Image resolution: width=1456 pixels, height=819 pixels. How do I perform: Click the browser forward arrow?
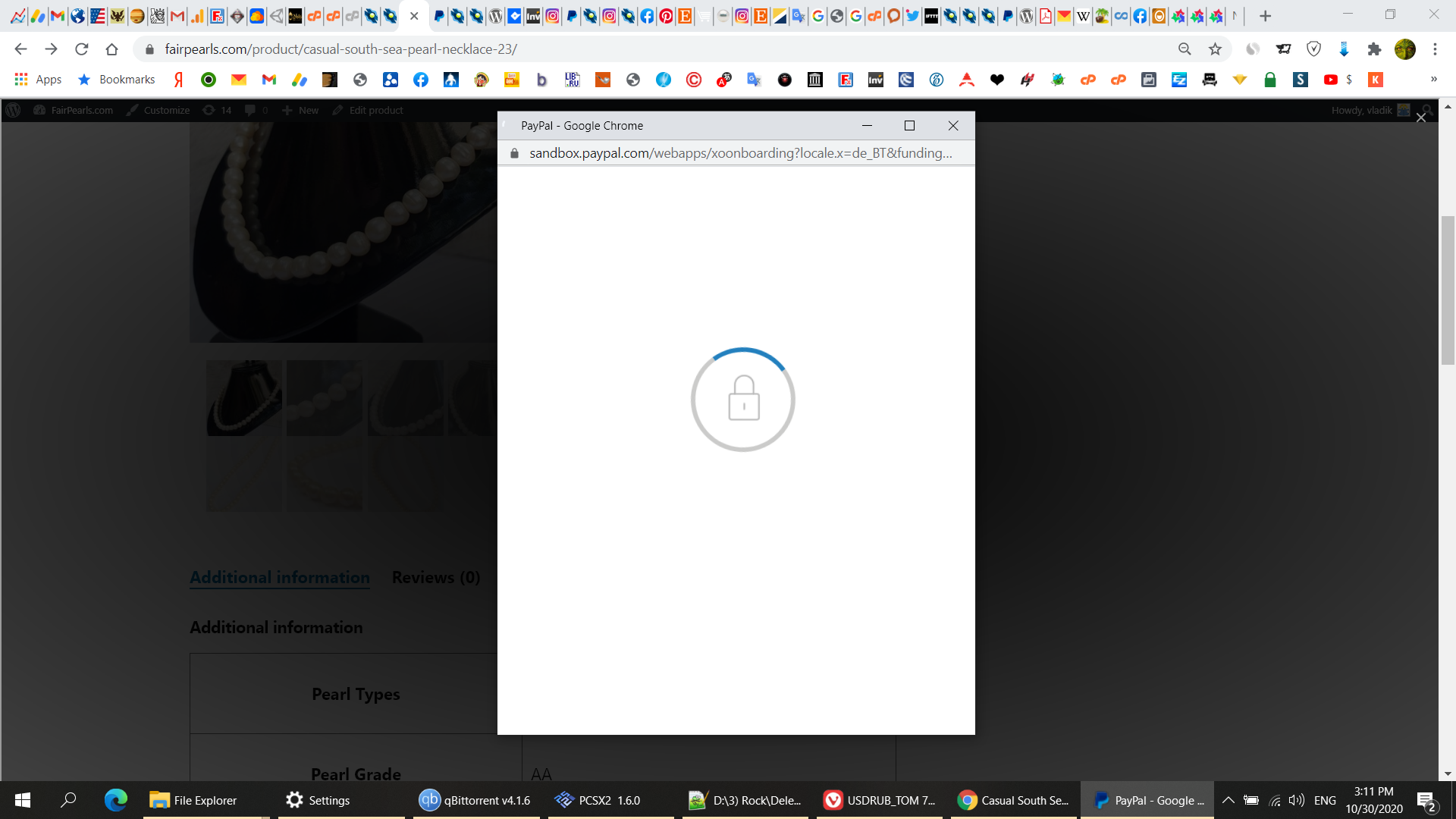pyautogui.click(x=51, y=49)
